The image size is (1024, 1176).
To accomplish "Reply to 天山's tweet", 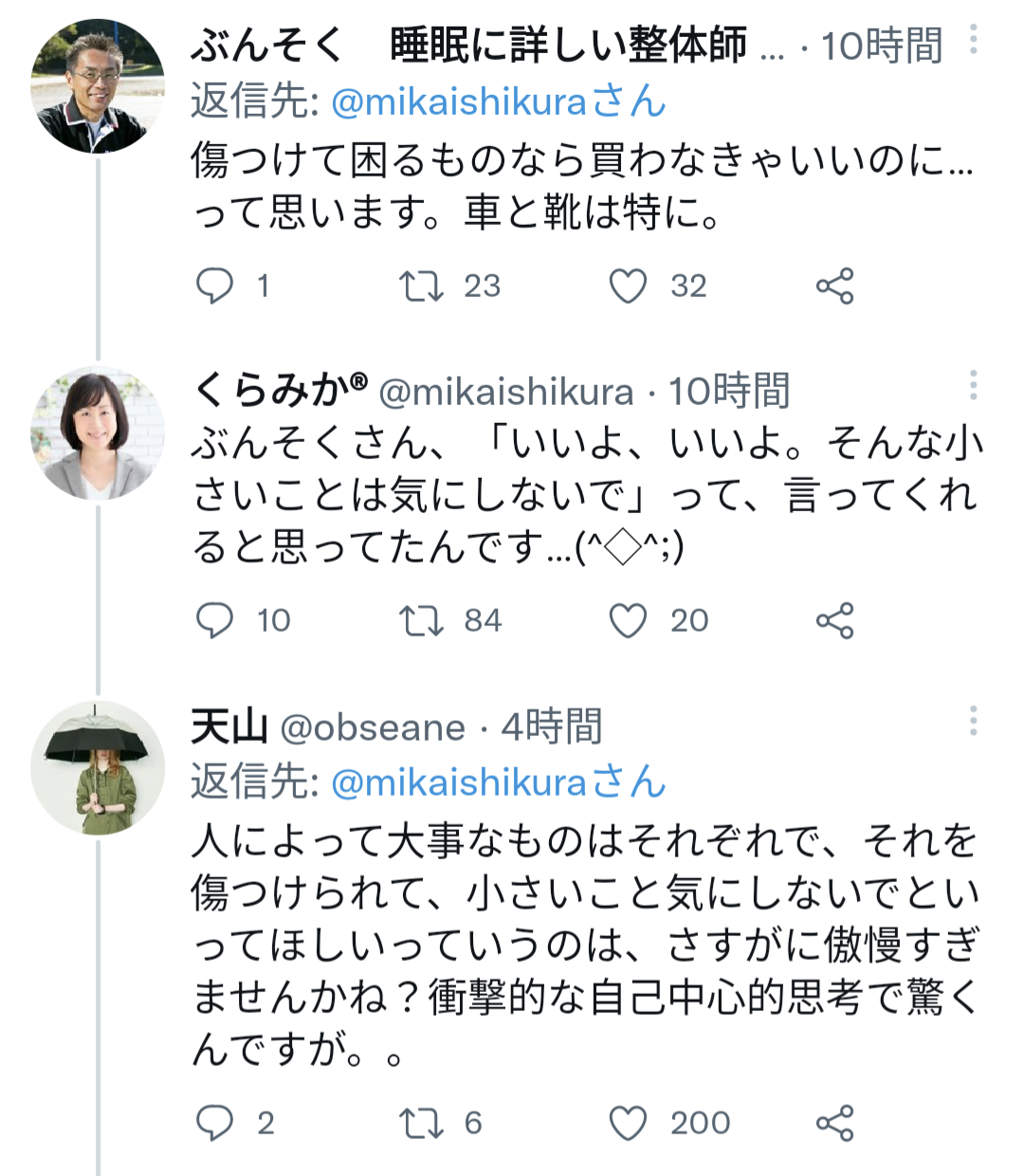I will tap(214, 1123).
